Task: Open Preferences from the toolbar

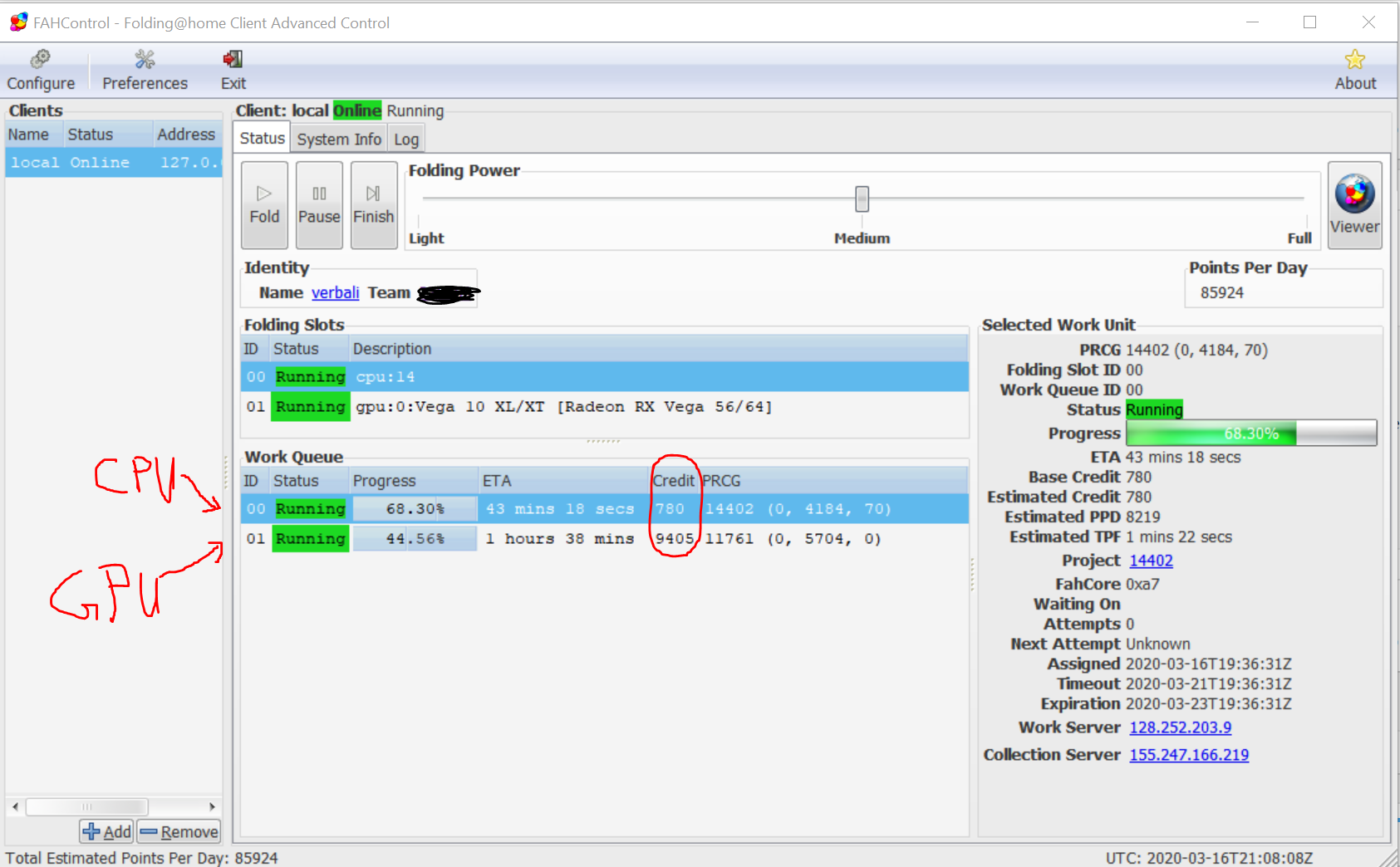Action: 145,70
